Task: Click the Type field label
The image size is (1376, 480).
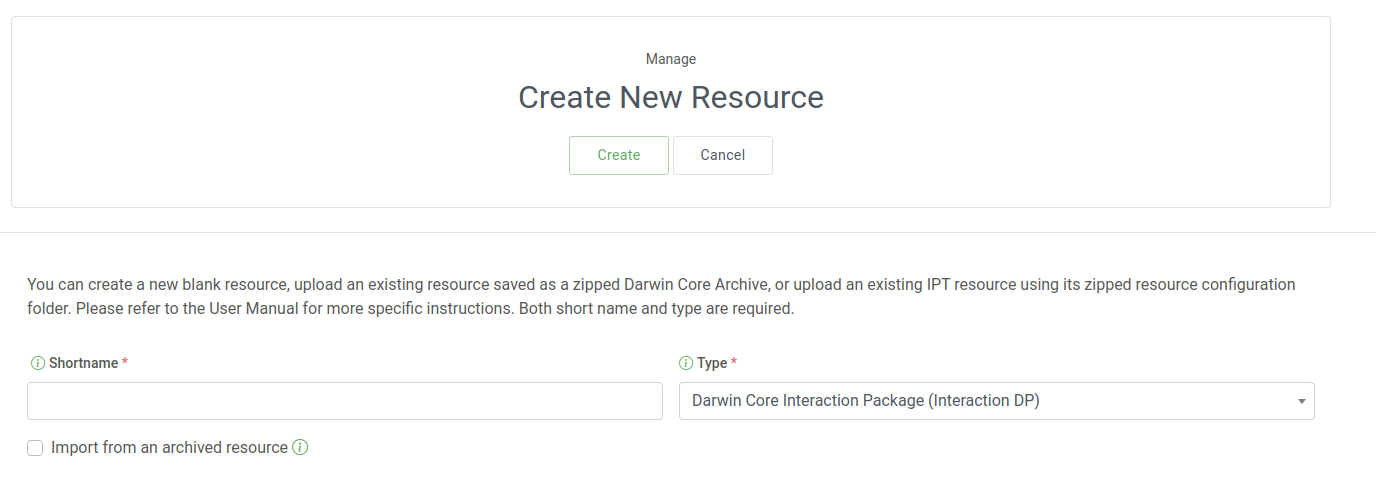Action: point(712,363)
